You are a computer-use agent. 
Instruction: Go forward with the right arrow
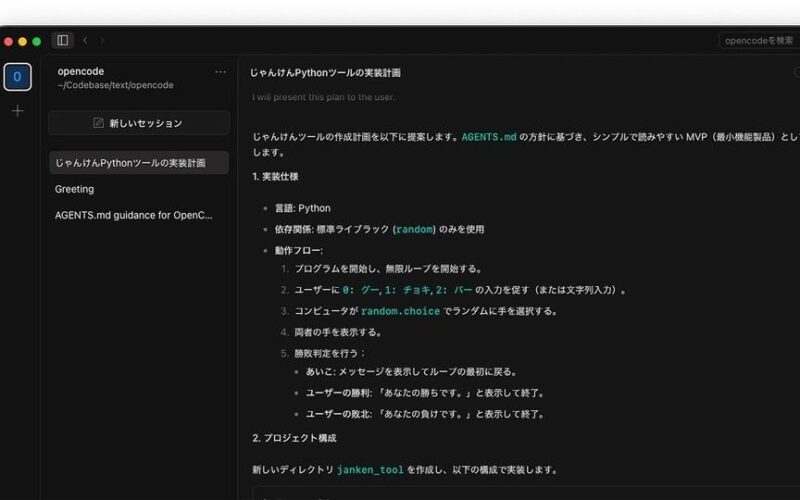click(102, 40)
